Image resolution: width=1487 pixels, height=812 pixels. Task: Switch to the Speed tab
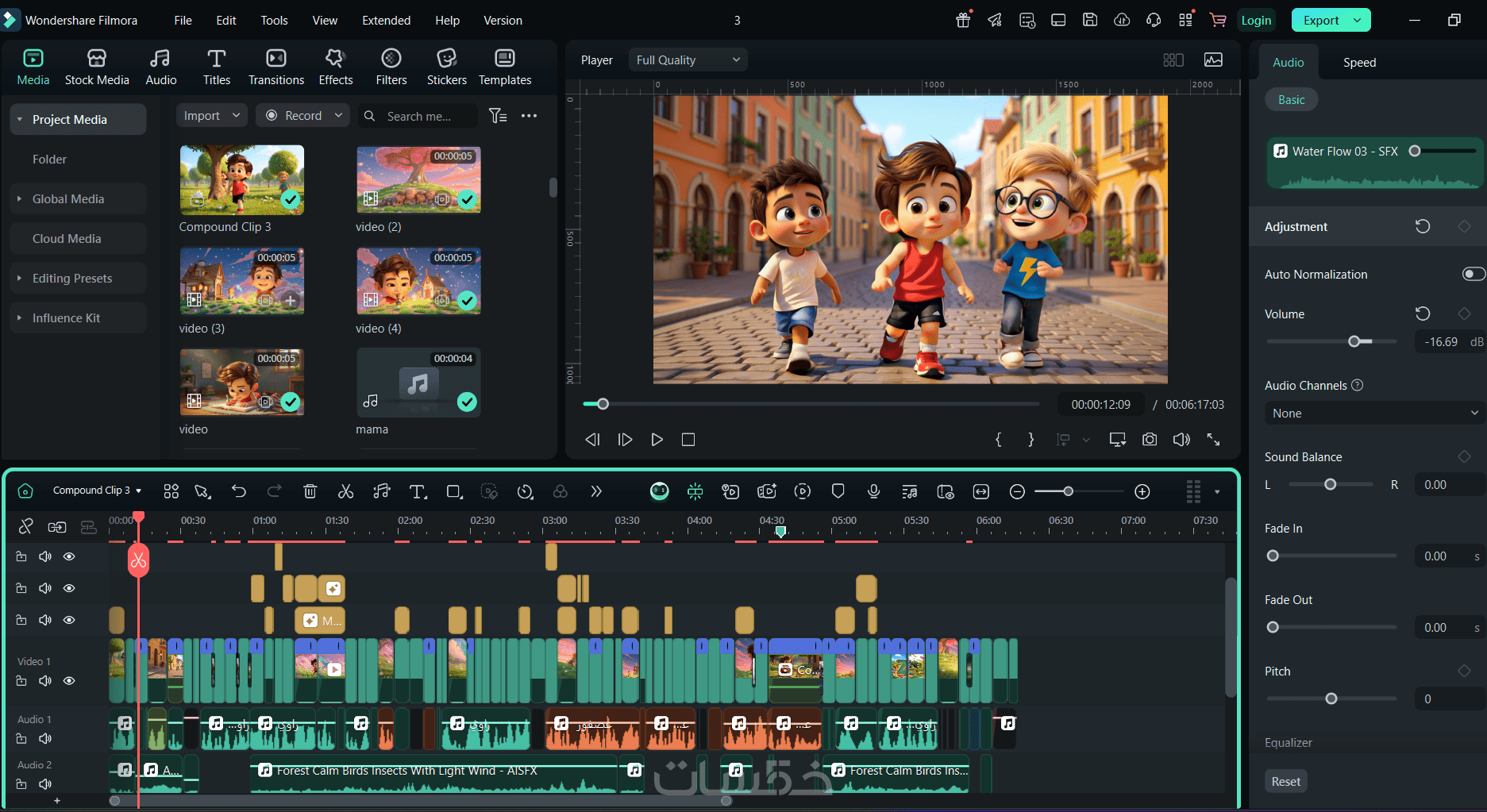(1359, 62)
